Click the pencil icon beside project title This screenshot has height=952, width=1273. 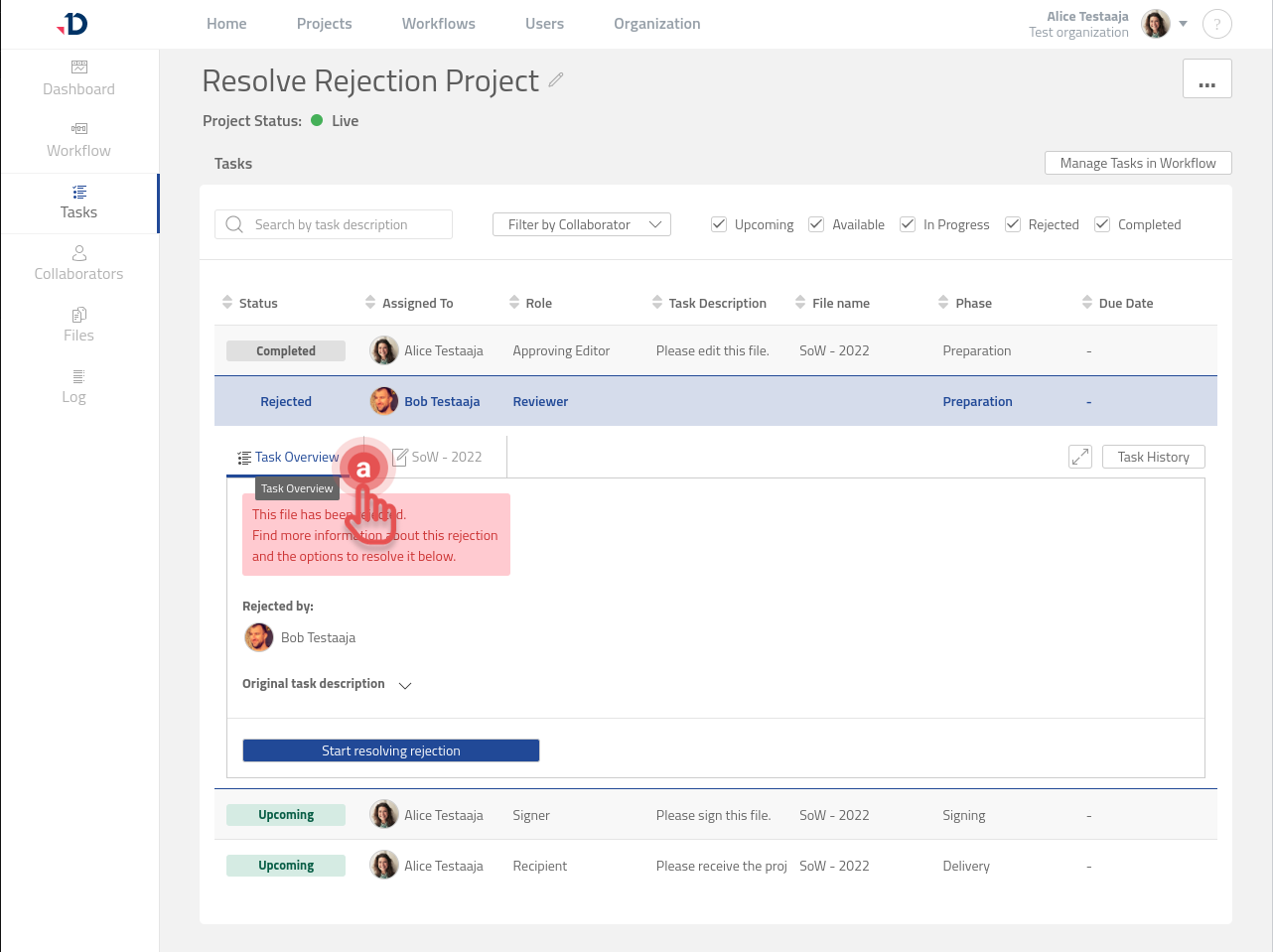pyautogui.click(x=556, y=79)
